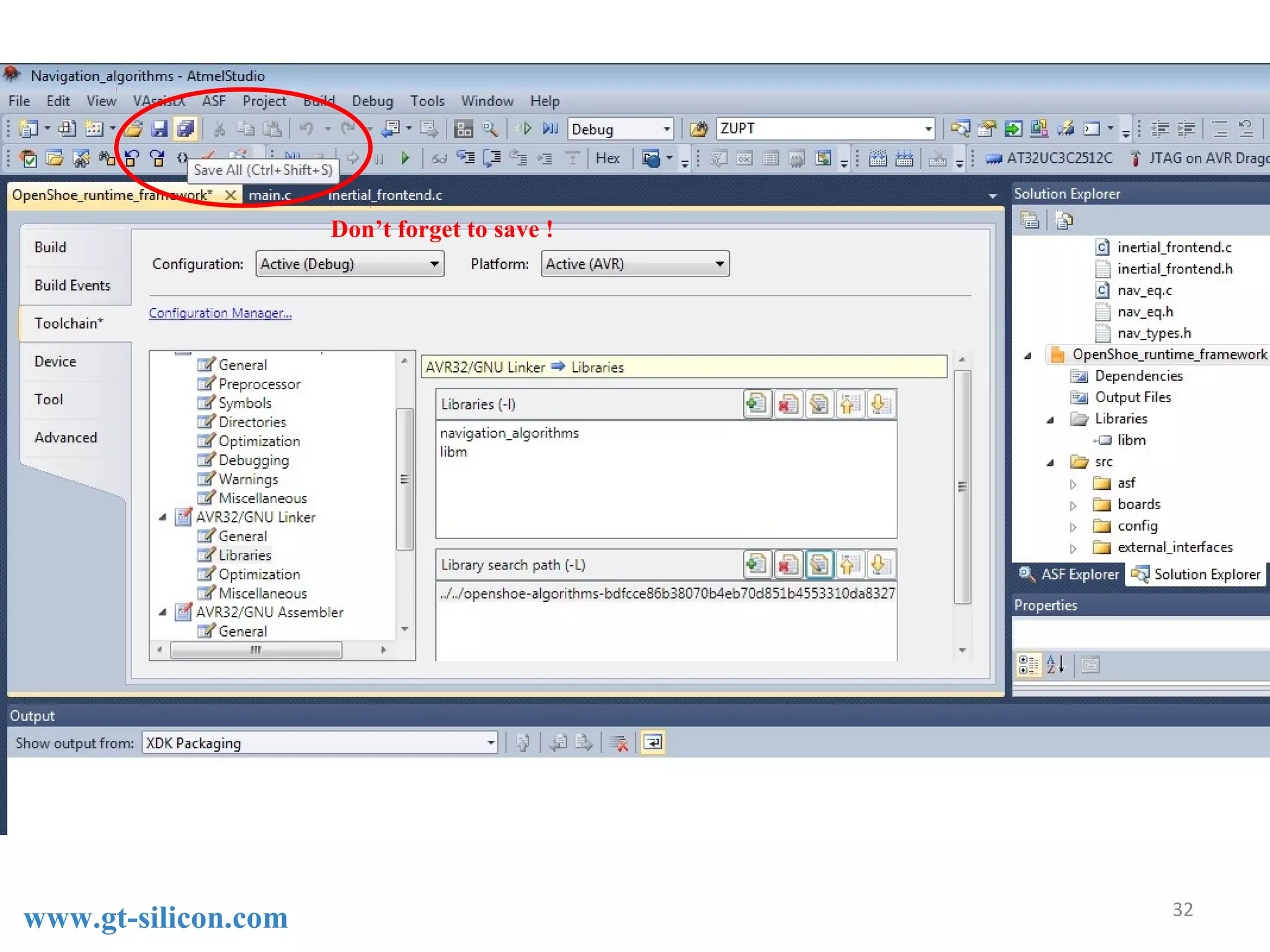Open the Configuration Manager link

point(220,313)
